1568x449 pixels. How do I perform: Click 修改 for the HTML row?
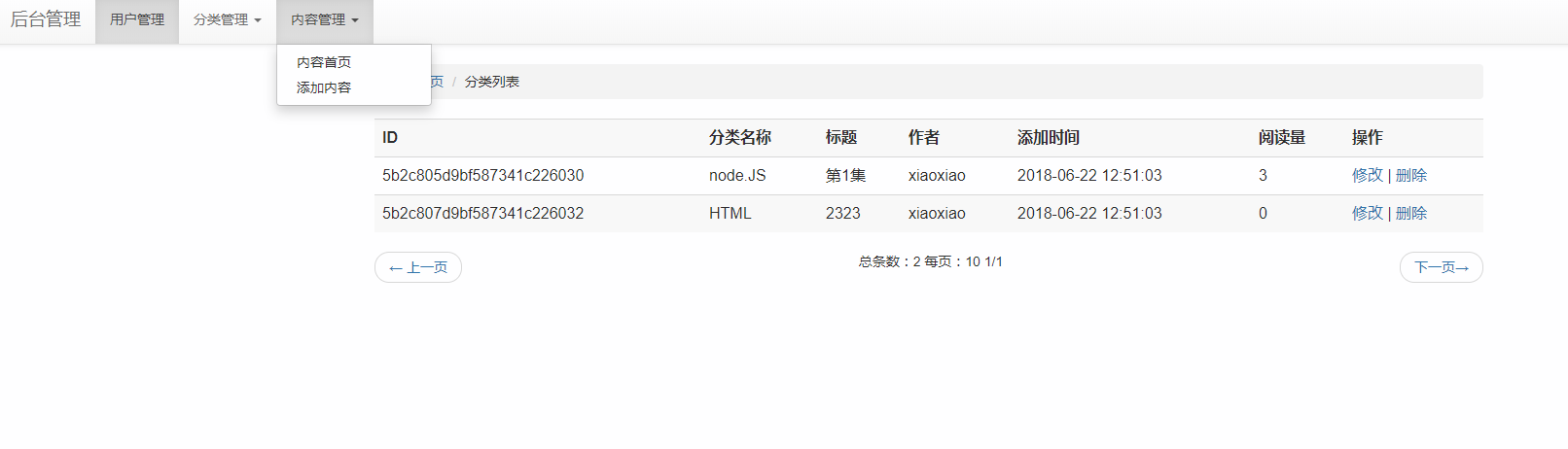pos(1367,213)
